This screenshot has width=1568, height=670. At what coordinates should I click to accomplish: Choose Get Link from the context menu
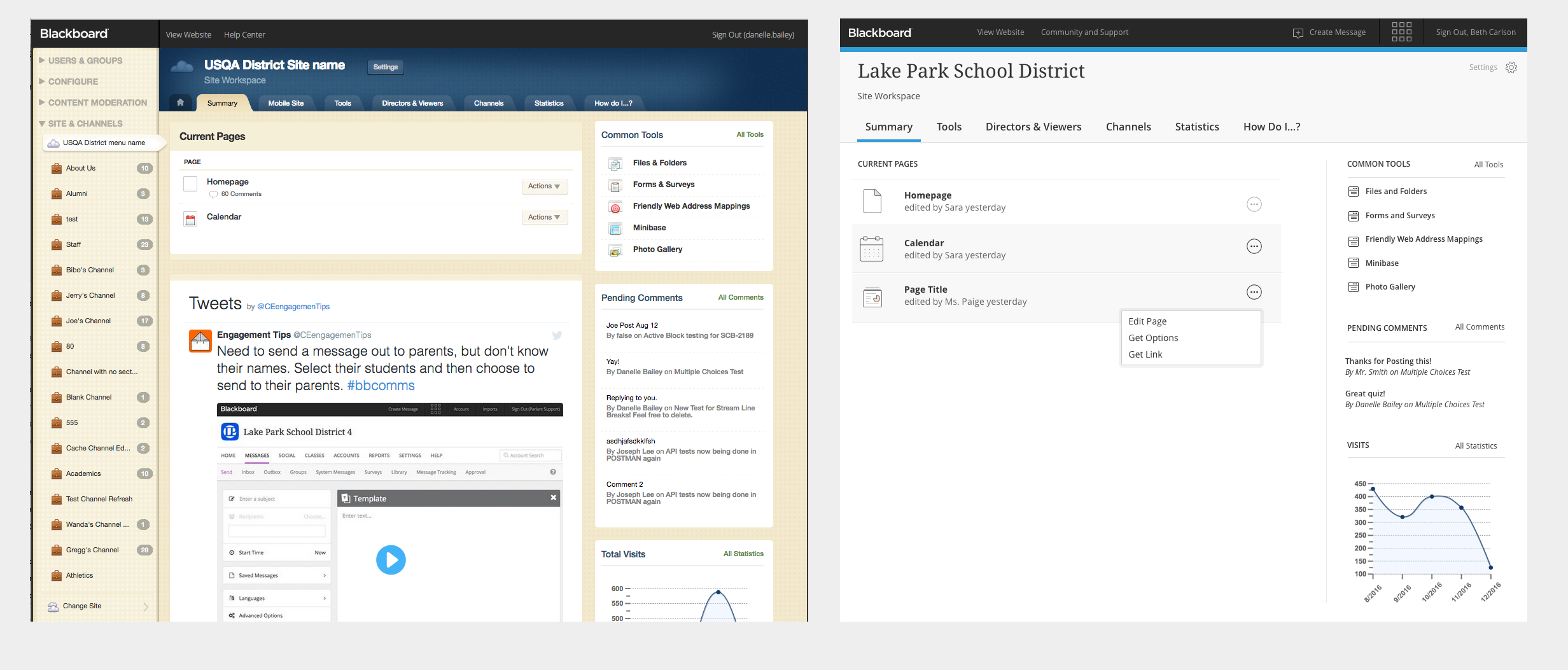(x=1145, y=354)
